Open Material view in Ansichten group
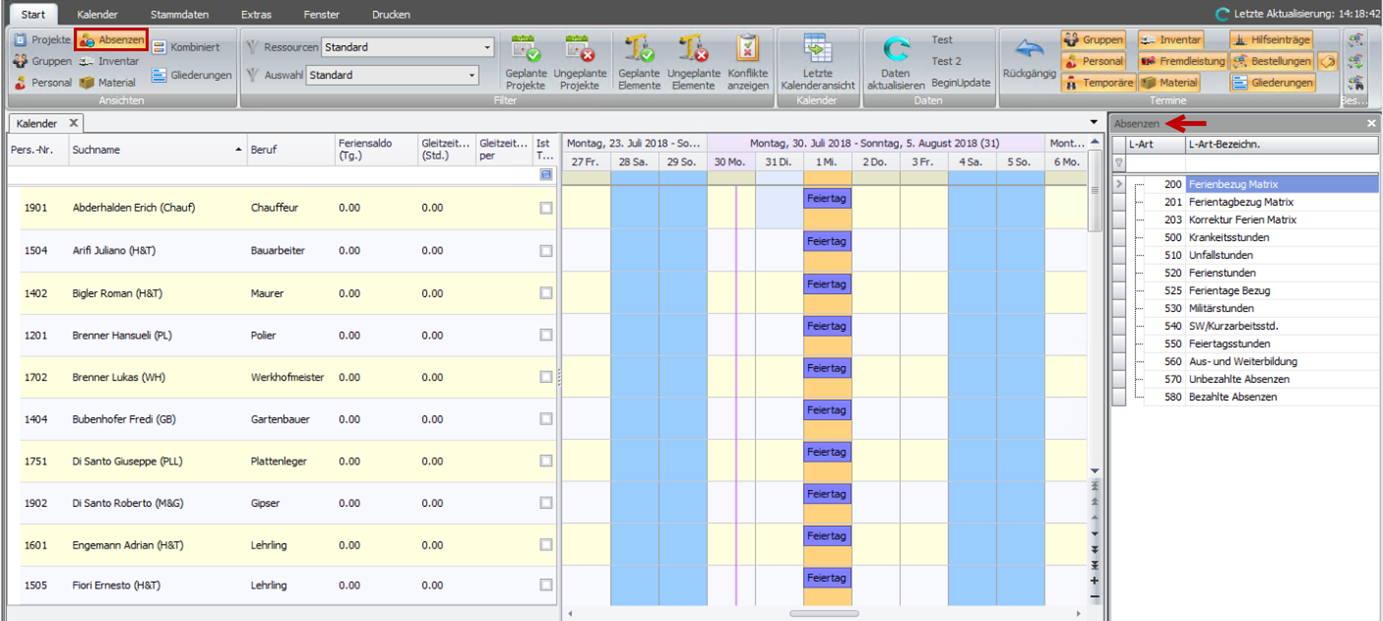This screenshot has height=621, width=1383. click(107, 83)
